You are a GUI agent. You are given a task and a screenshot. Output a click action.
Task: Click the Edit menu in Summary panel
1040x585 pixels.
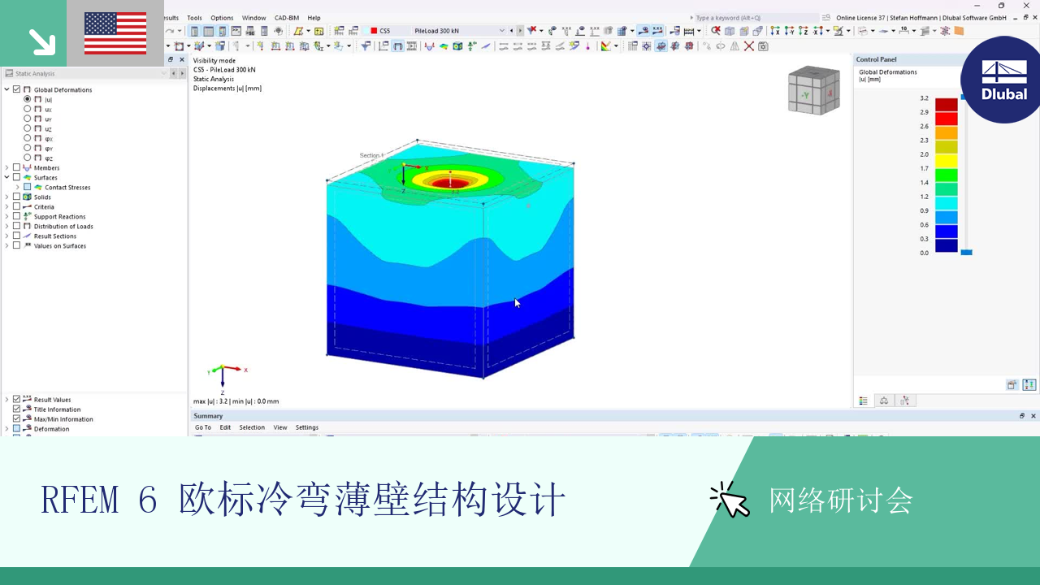(x=226, y=428)
